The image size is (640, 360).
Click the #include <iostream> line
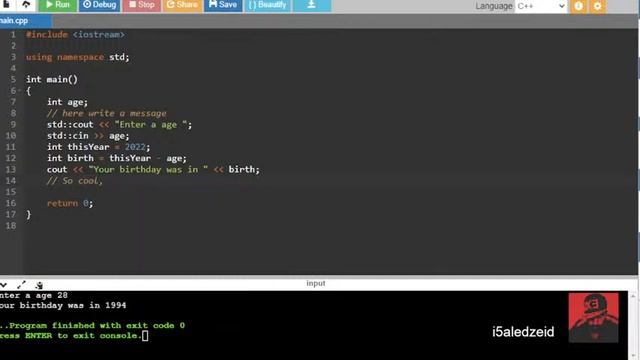75,35
